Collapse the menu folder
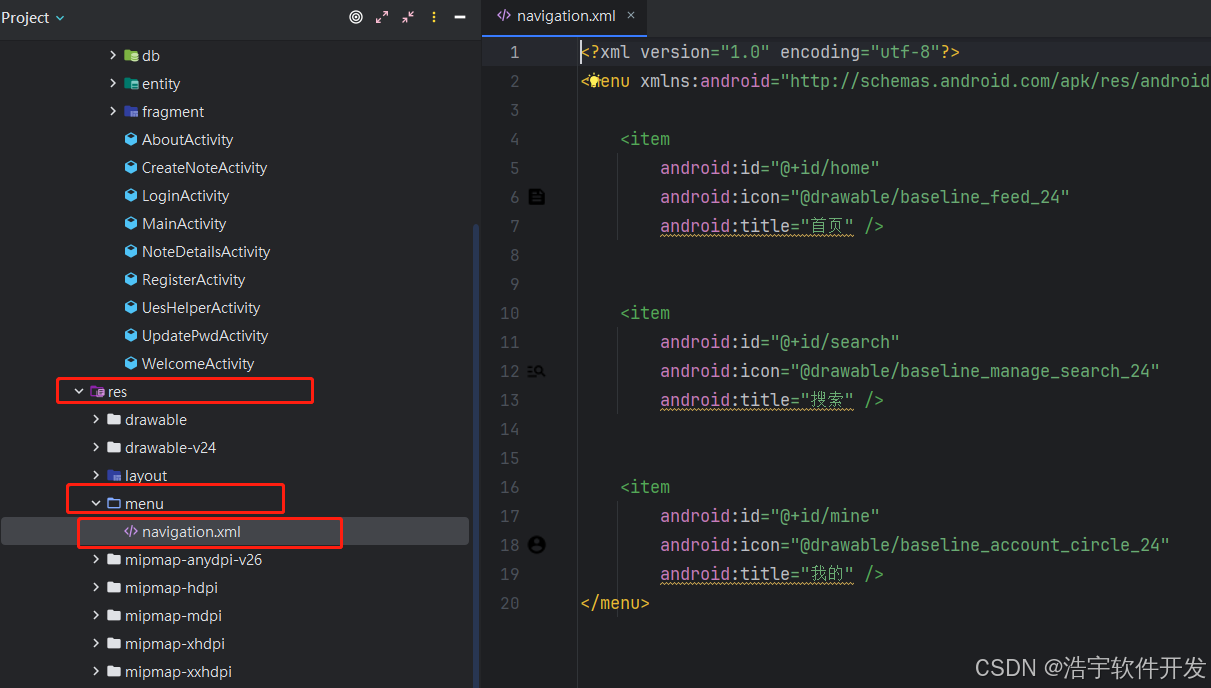The height and width of the screenshot is (688, 1211). pos(96,504)
